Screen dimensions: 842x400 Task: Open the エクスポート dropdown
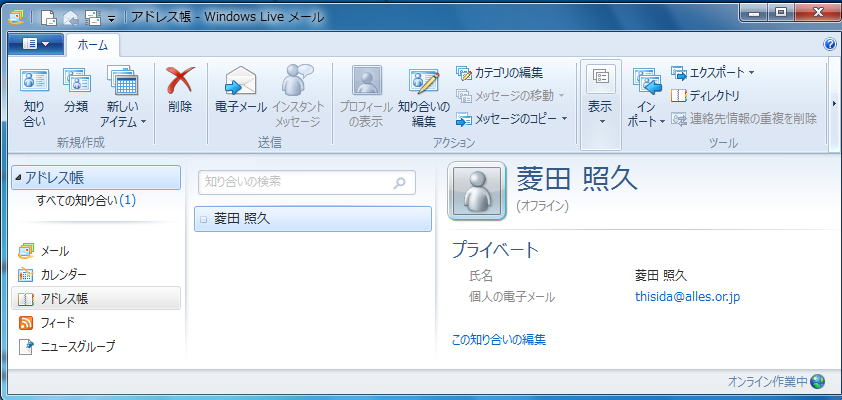(713, 72)
